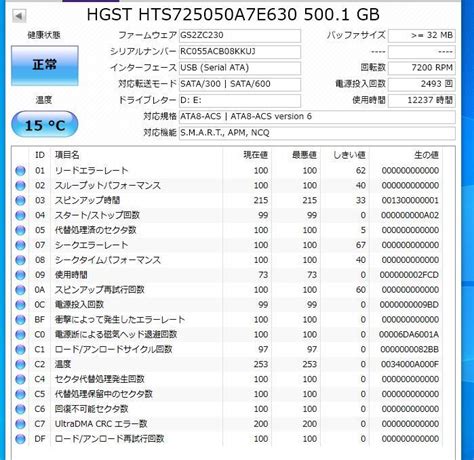474x460 pixels.
Task: Click status icon of row C4 セクタ代替処理発生回数
Action: (20, 379)
